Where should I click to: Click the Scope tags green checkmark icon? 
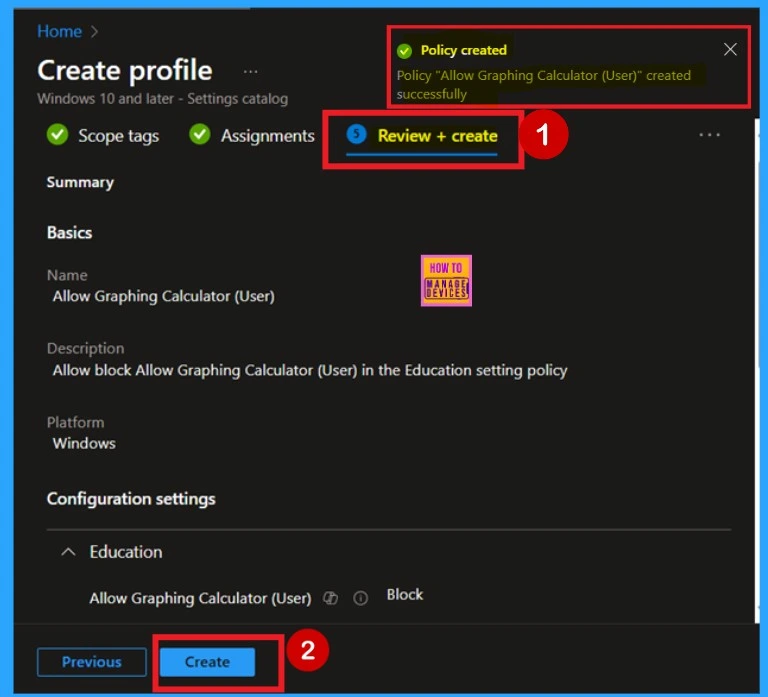[x=57, y=134]
